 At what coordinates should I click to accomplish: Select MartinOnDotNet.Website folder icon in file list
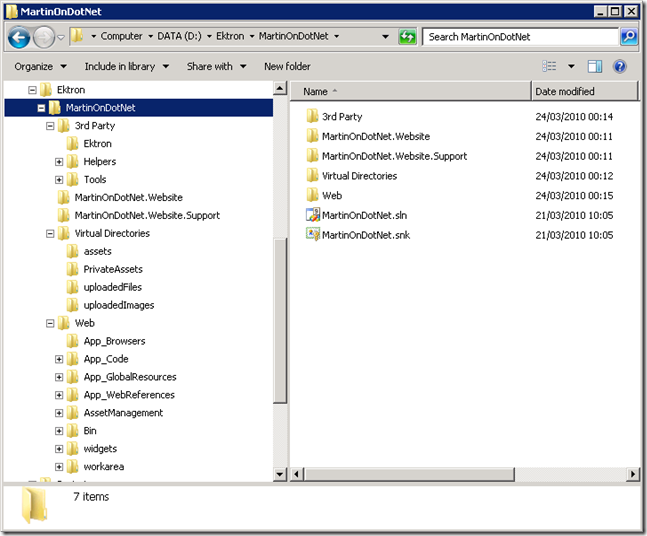pos(312,136)
